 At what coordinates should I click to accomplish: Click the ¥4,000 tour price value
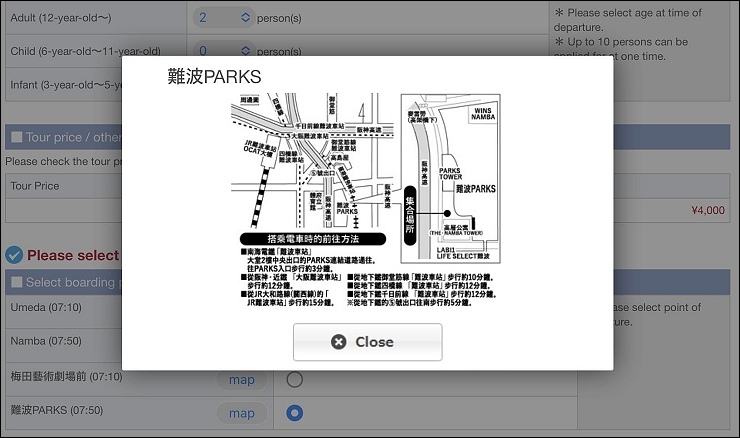(708, 210)
